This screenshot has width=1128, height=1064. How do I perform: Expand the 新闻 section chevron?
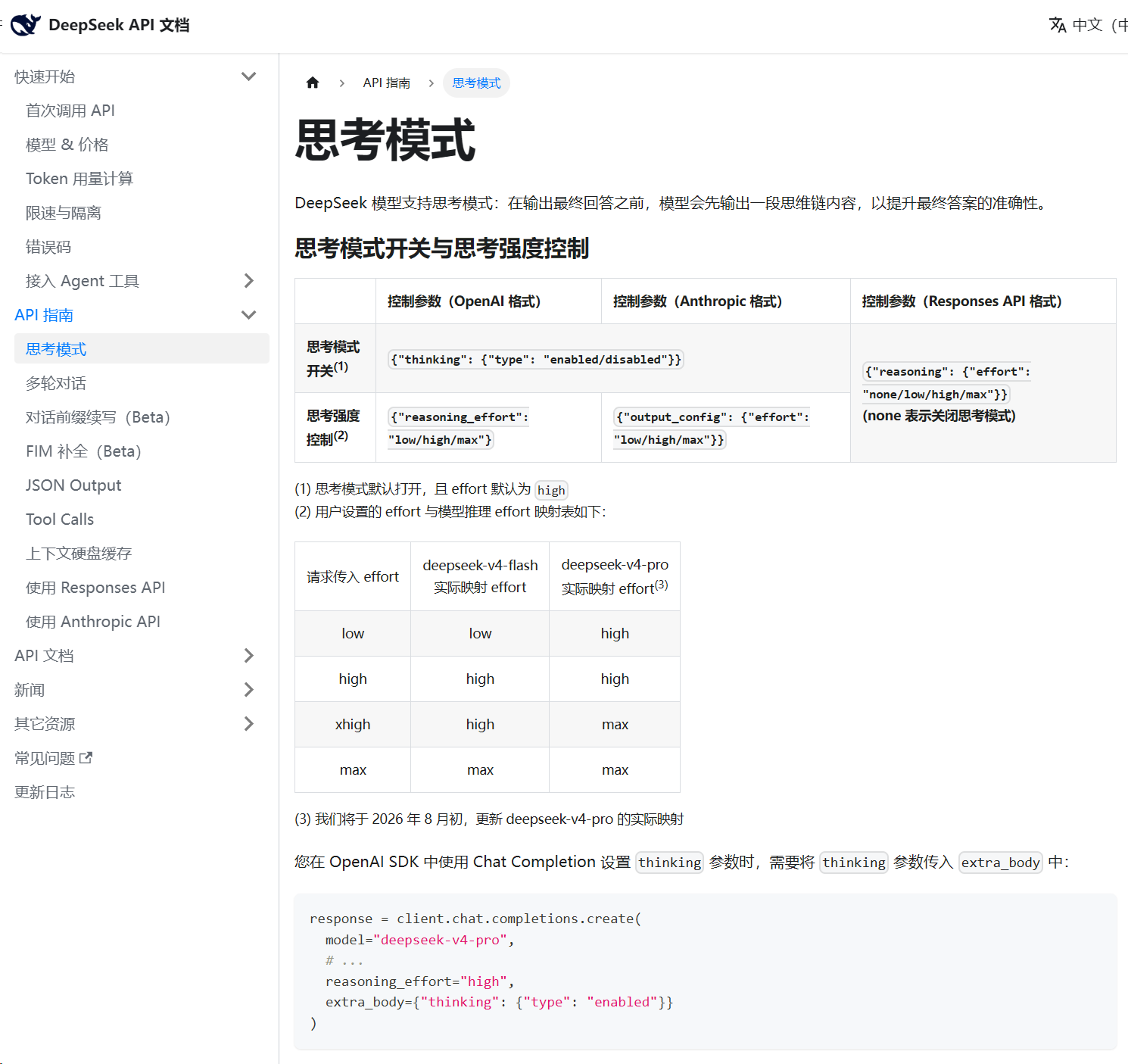click(x=248, y=690)
